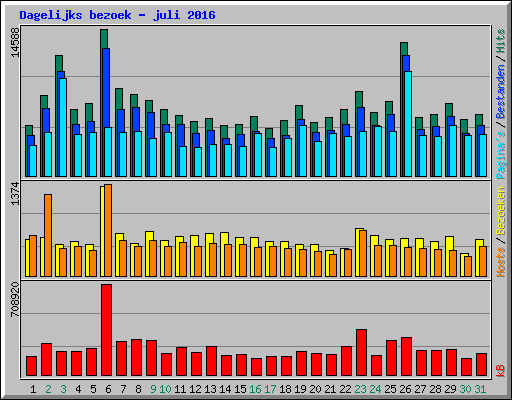Click day label 30 on the x-axis
The image size is (512, 400).
(x=465, y=389)
